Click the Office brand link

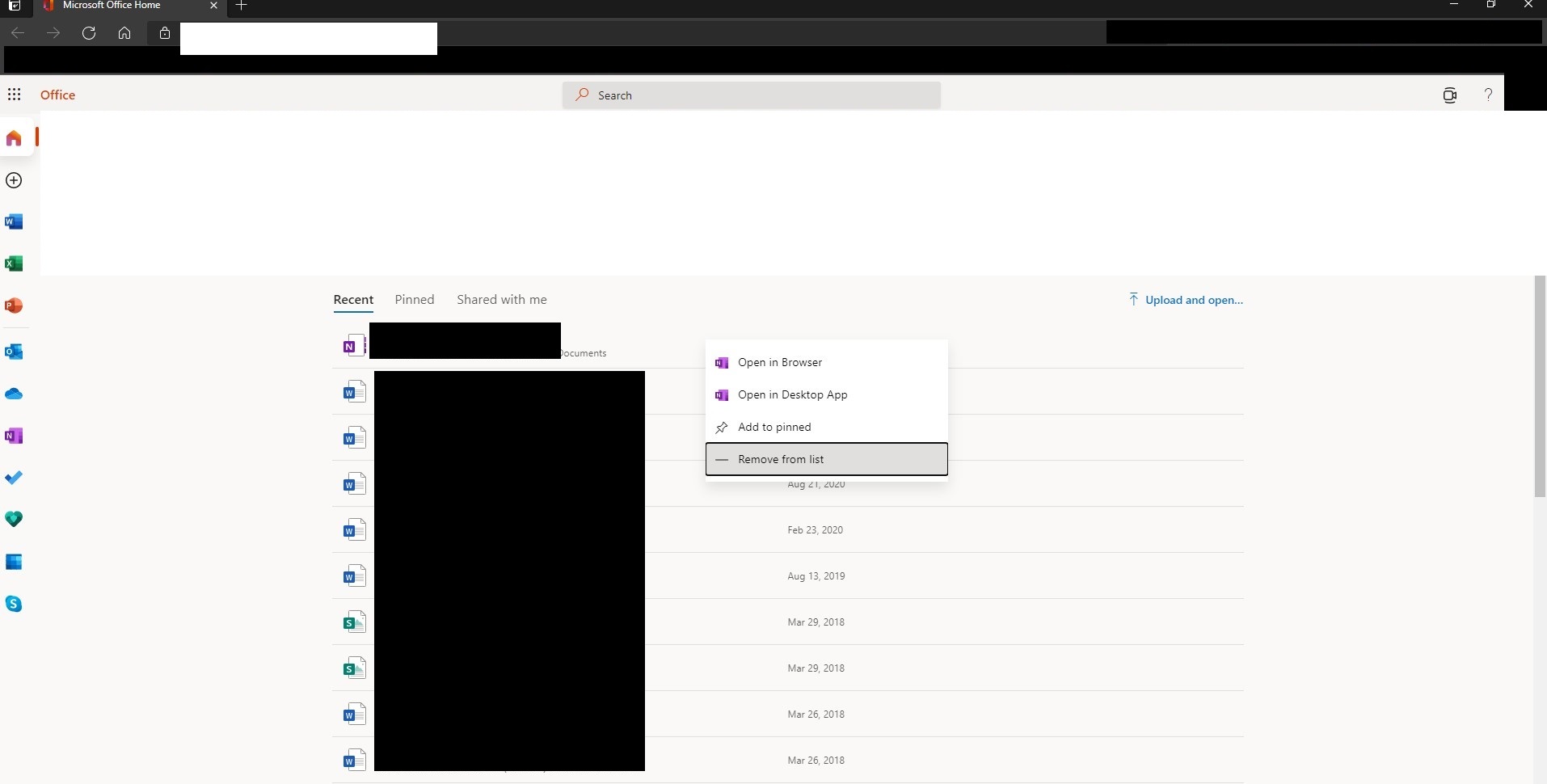click(x=57, y=95)
